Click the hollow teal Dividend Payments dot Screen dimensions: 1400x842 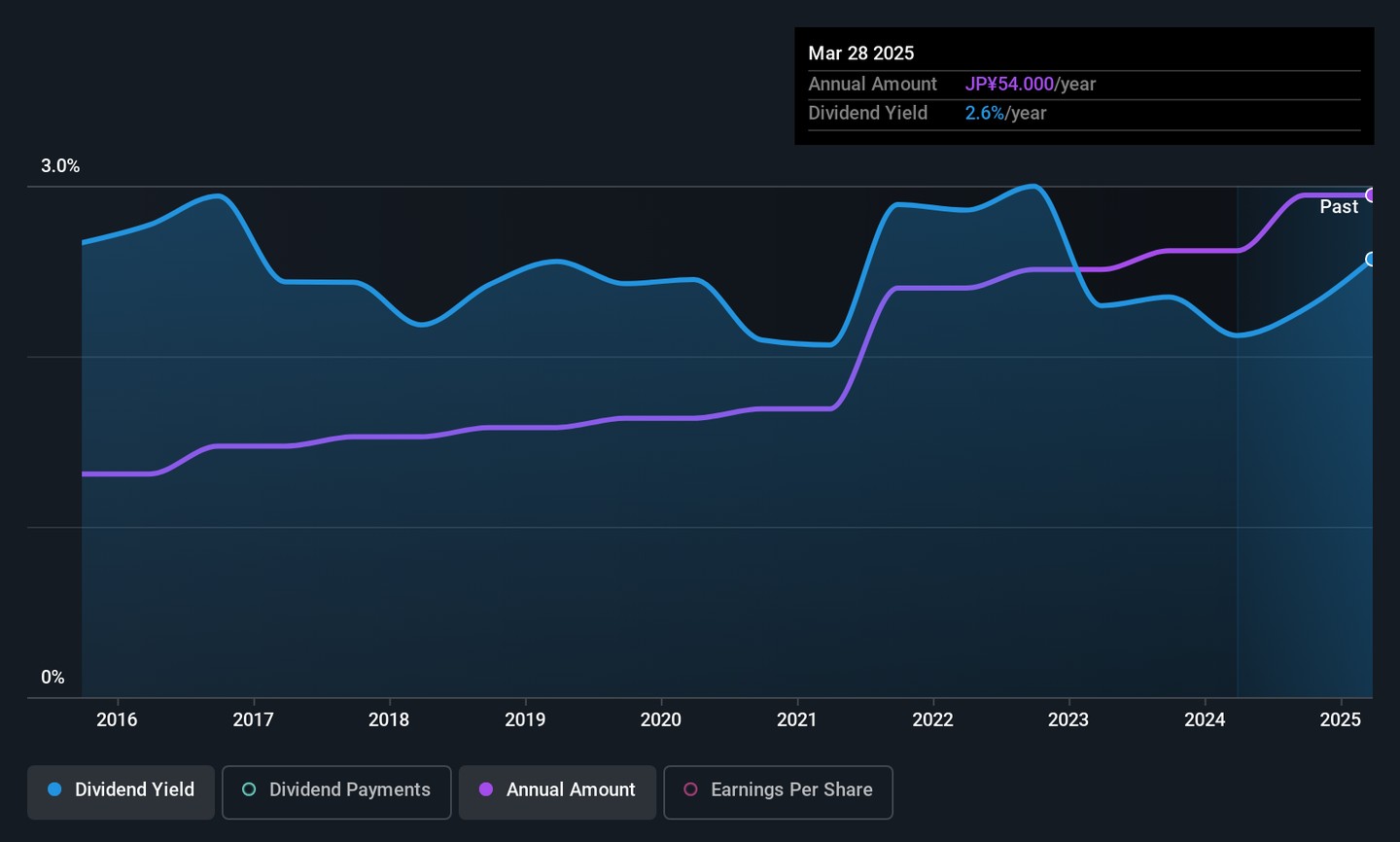tap(249, 789)
